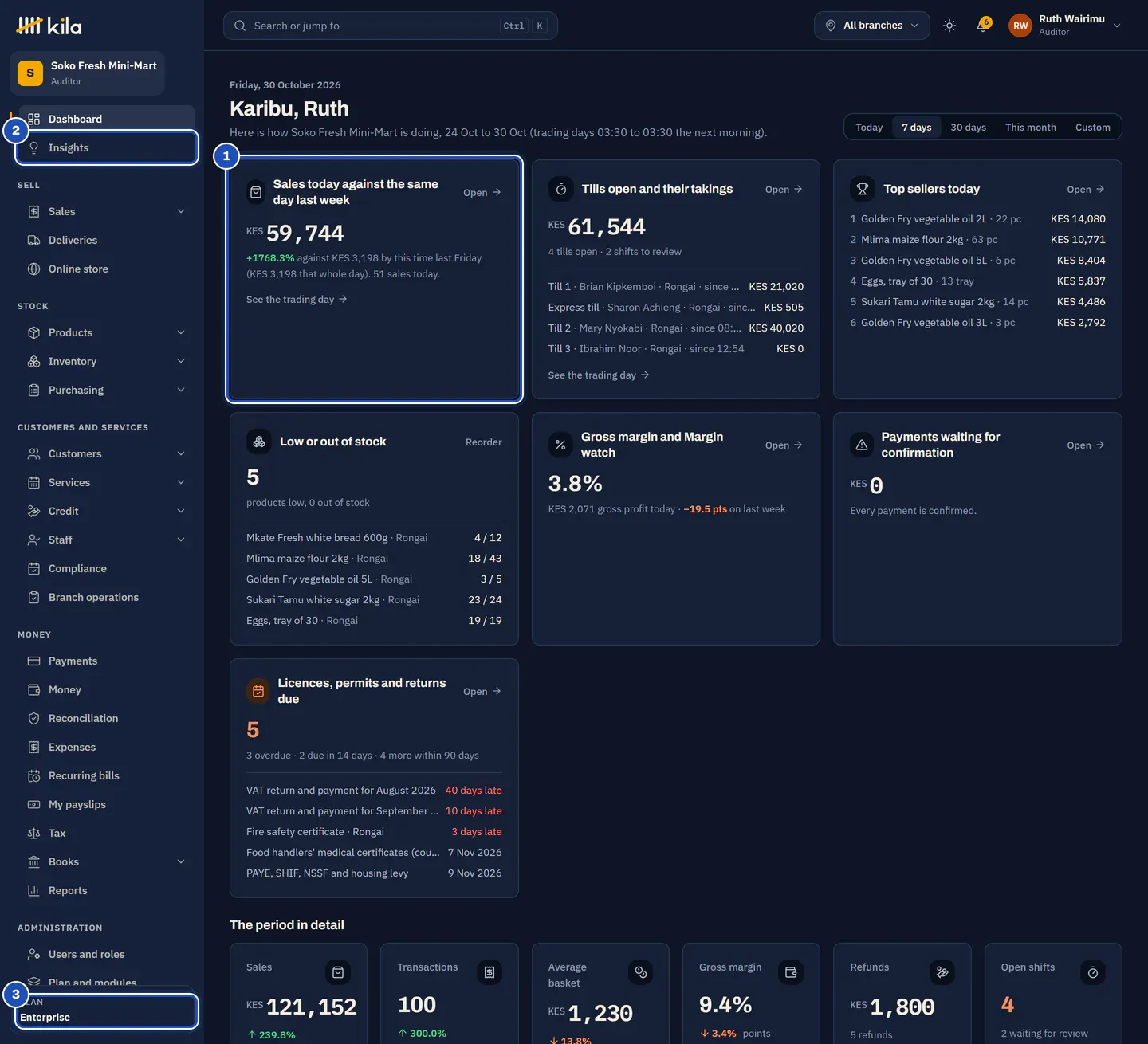1148x1044 pixels.
Task: Select the 30 days period tab
Action: coord(968,127)
